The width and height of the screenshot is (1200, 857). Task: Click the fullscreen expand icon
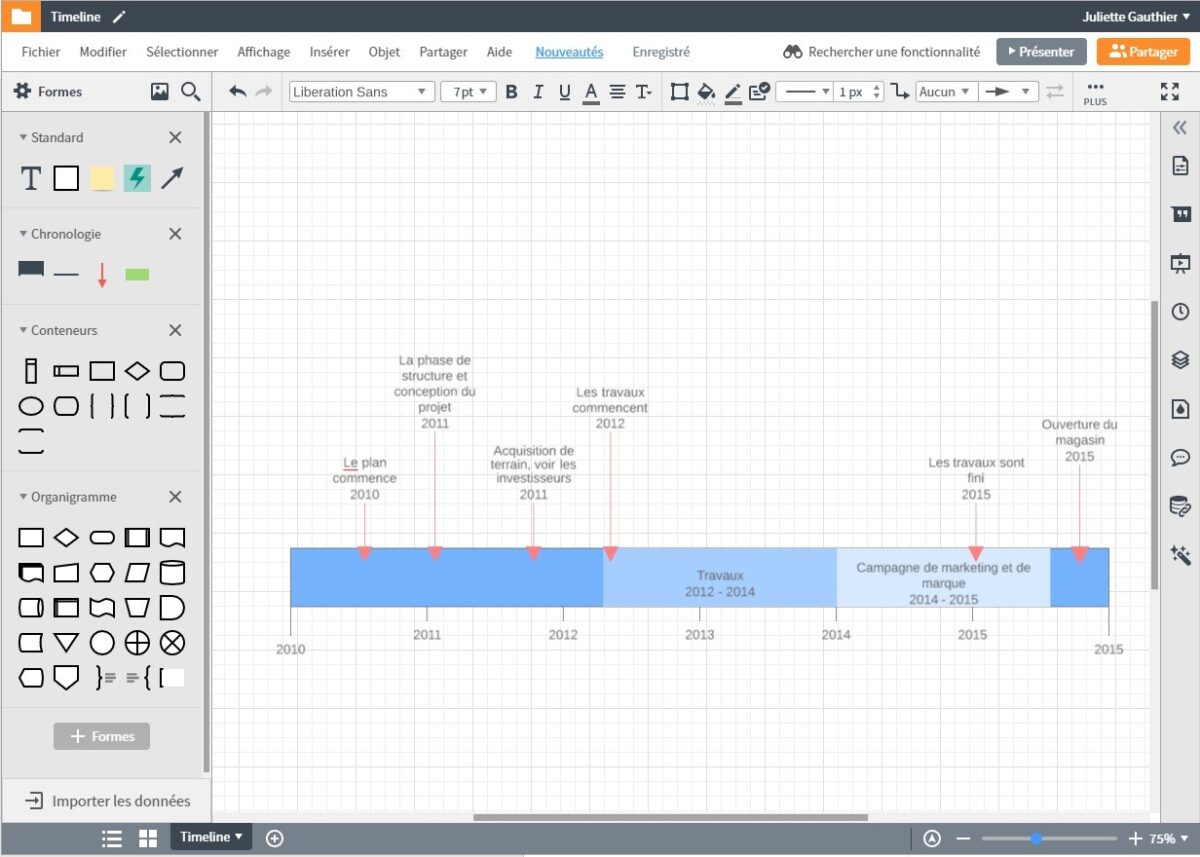click(1169, 91)
